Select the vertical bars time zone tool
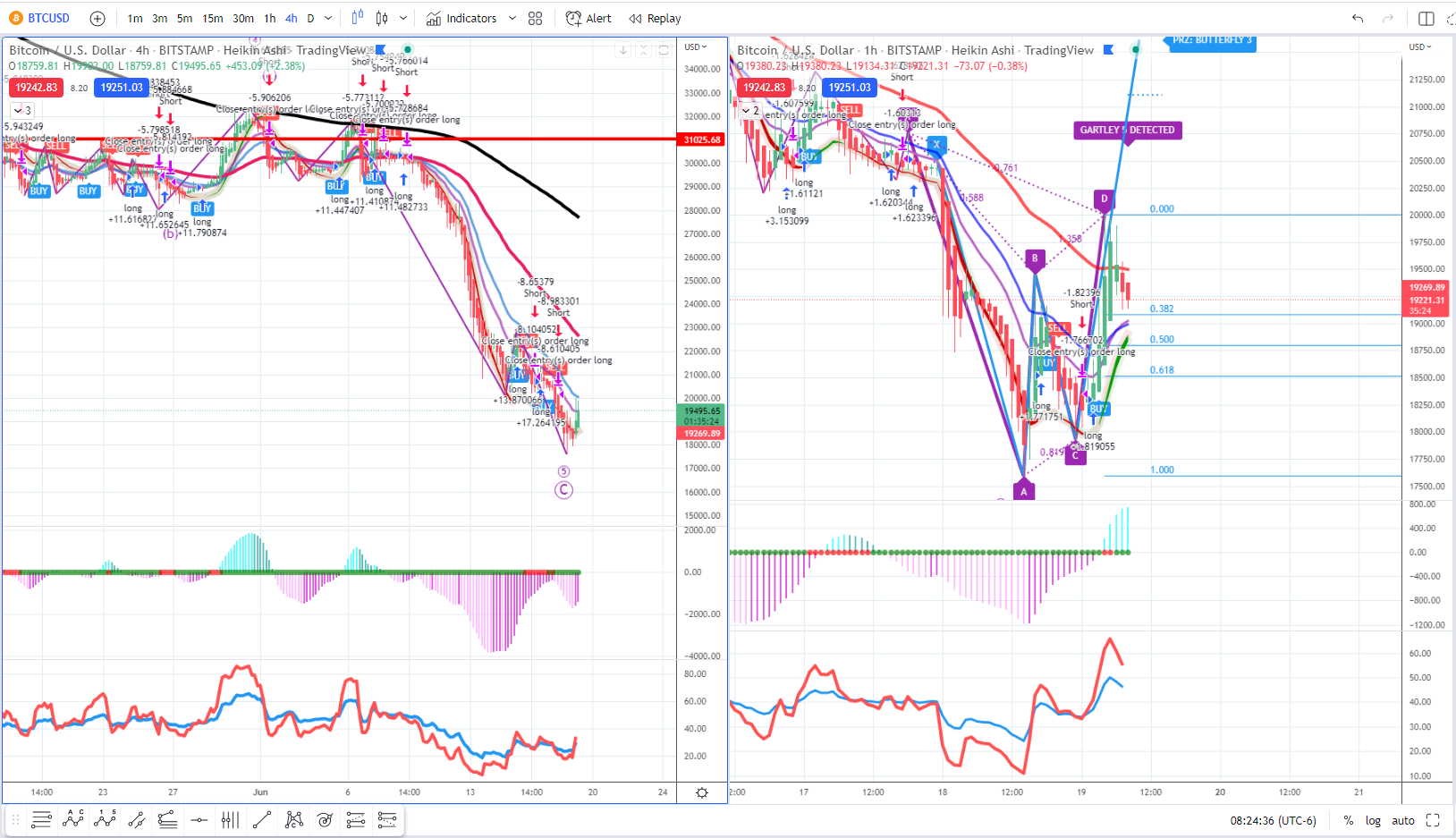1456x838 pixels. 230,820
